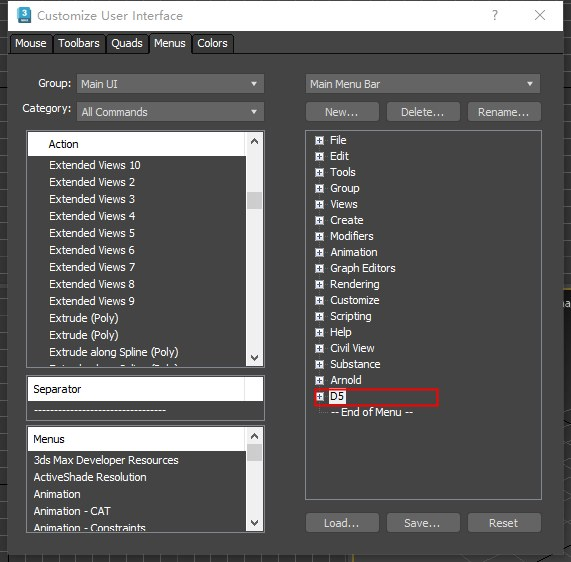Expand the Rendering tree item
Image resolution: width=571 pixels, height=562 pixels.
[319, 284]
